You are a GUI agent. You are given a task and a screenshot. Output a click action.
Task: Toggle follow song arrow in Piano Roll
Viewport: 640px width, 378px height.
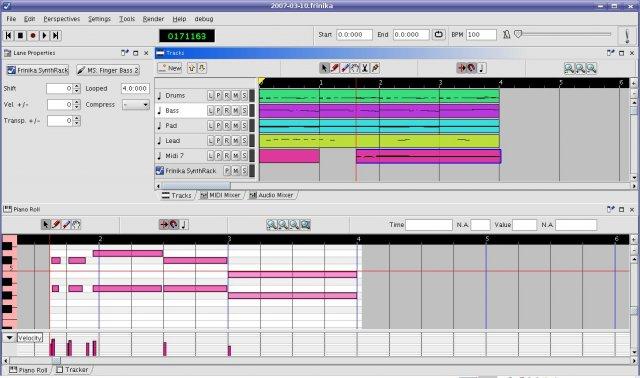164,225
